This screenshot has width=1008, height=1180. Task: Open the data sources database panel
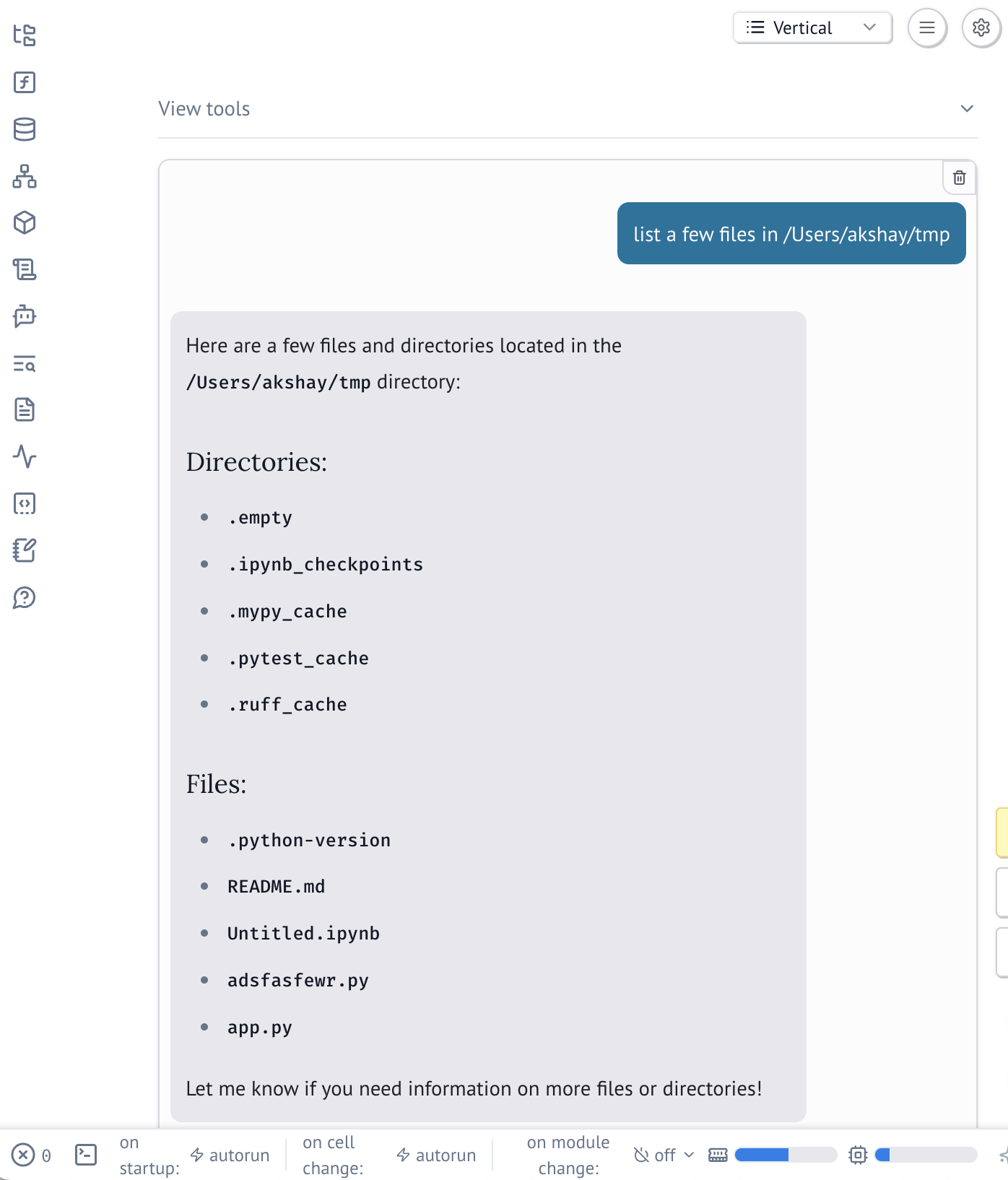coord(25,129)
